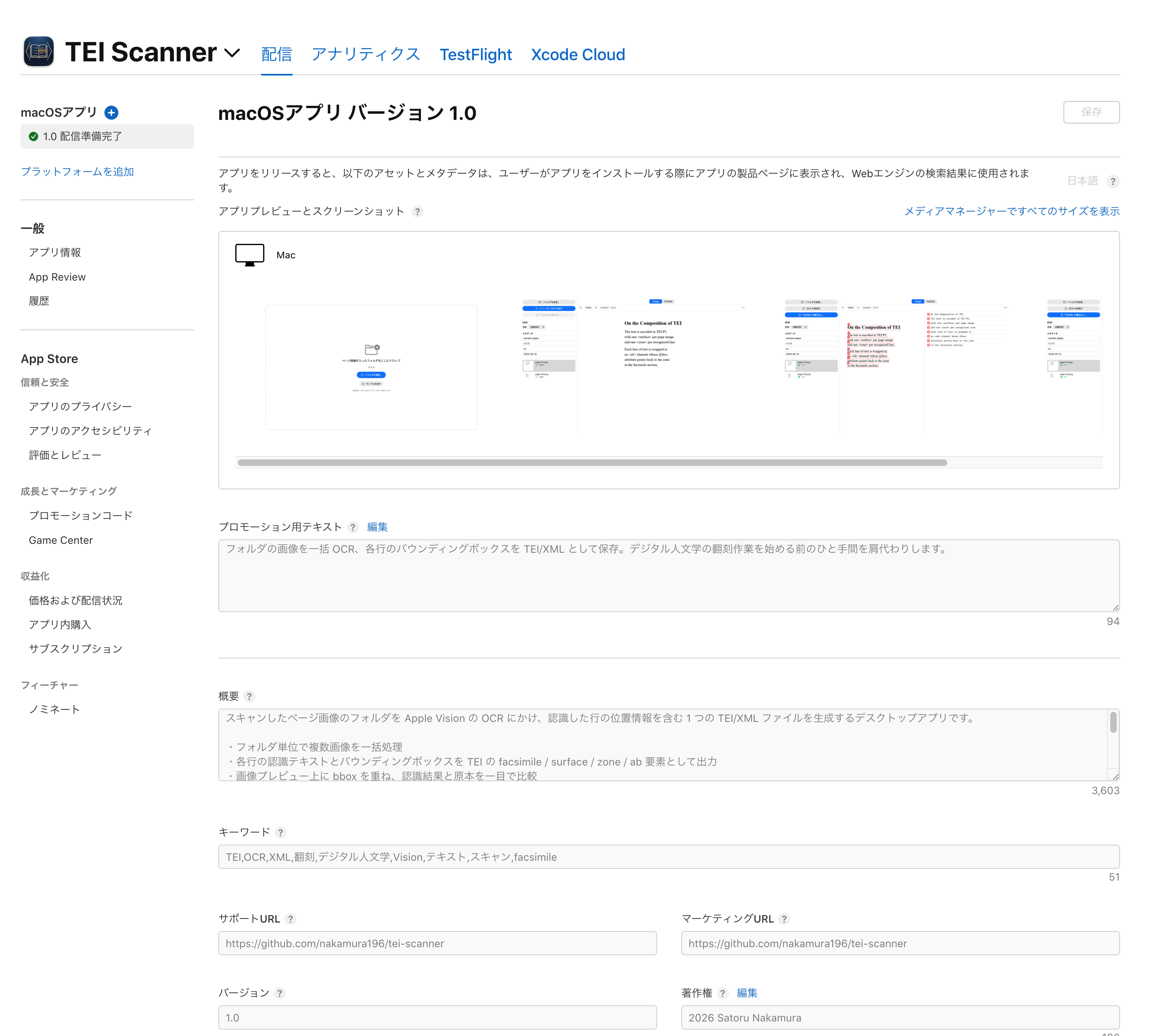Open 評価とレビュー in the sidebar
The height and width of the screenshot is (1036, 1168).
tap(65, 455)
